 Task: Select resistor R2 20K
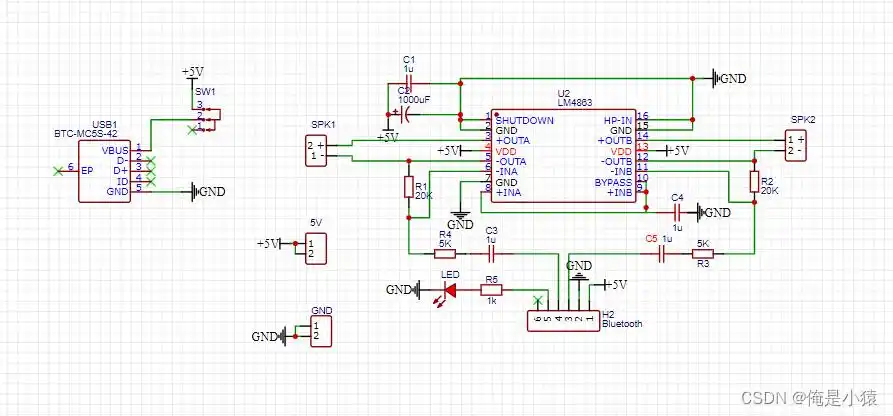(754, 181)
